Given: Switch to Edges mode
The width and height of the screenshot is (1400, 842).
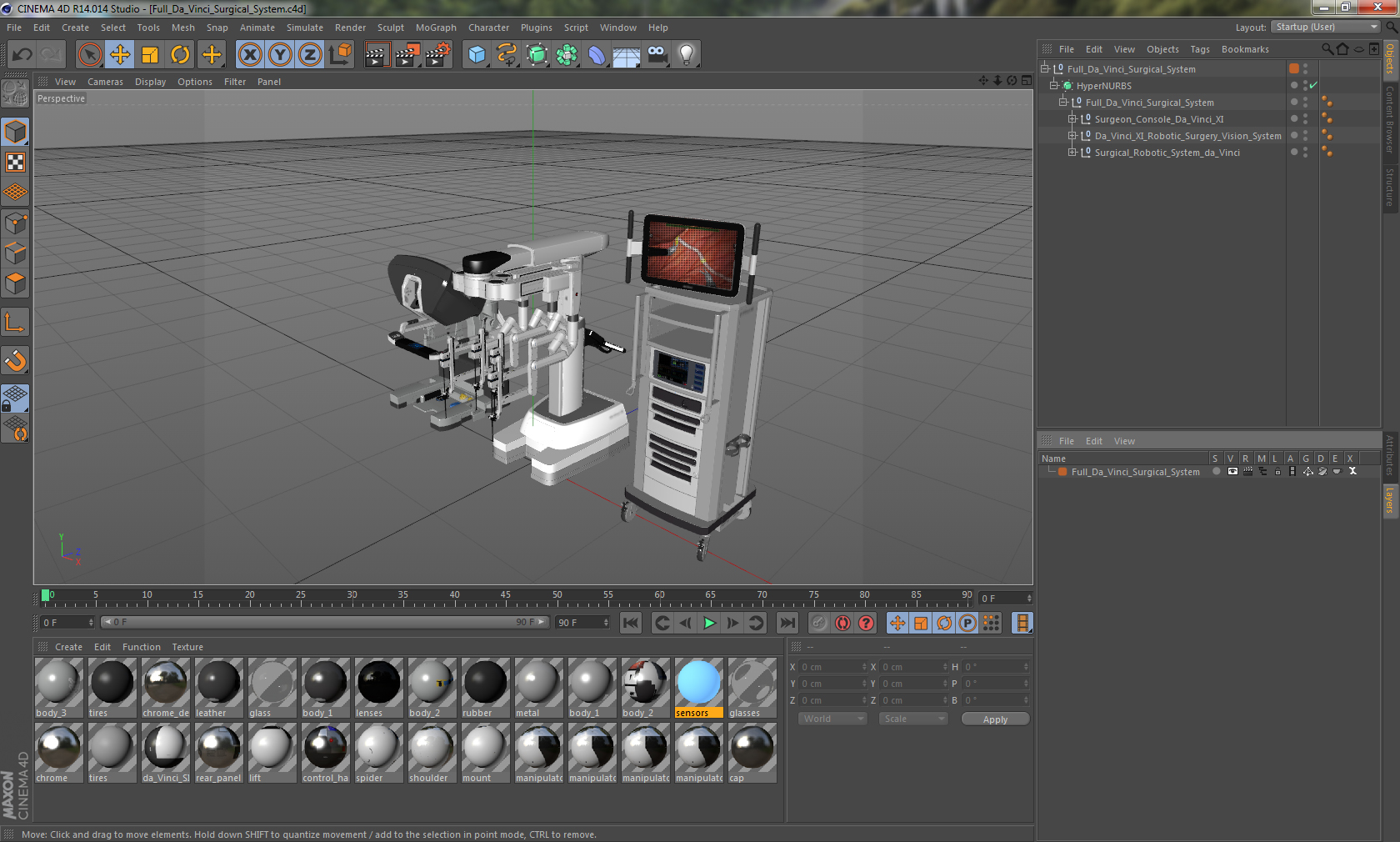Looking at the screenshot, I should point(15,253).
